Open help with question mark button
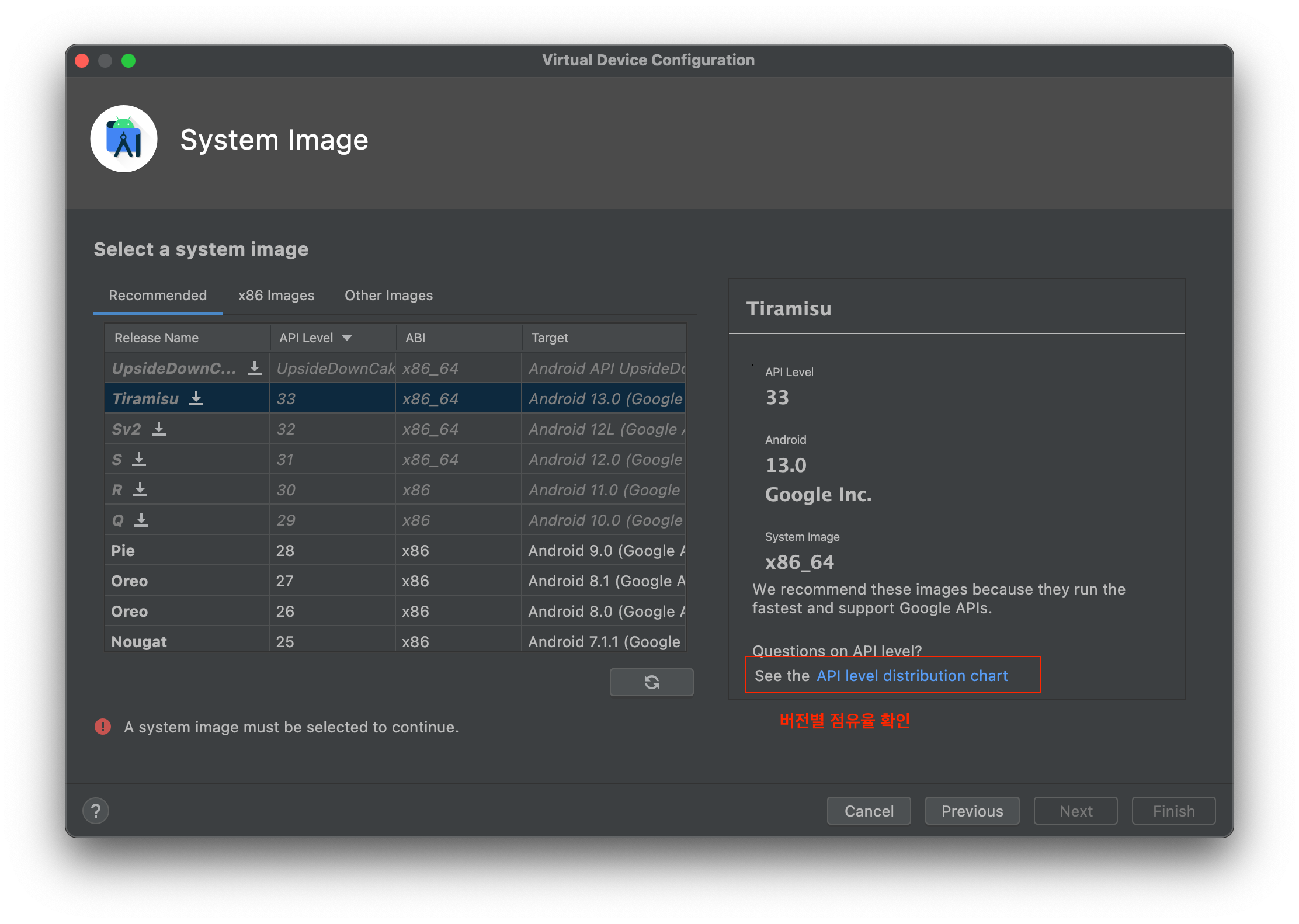Viewport: 1299px width, 924px height. coord(96,811)
